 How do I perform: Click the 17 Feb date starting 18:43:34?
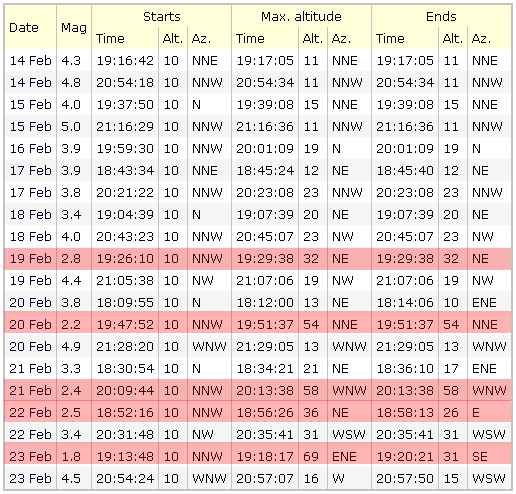[30, 171]
